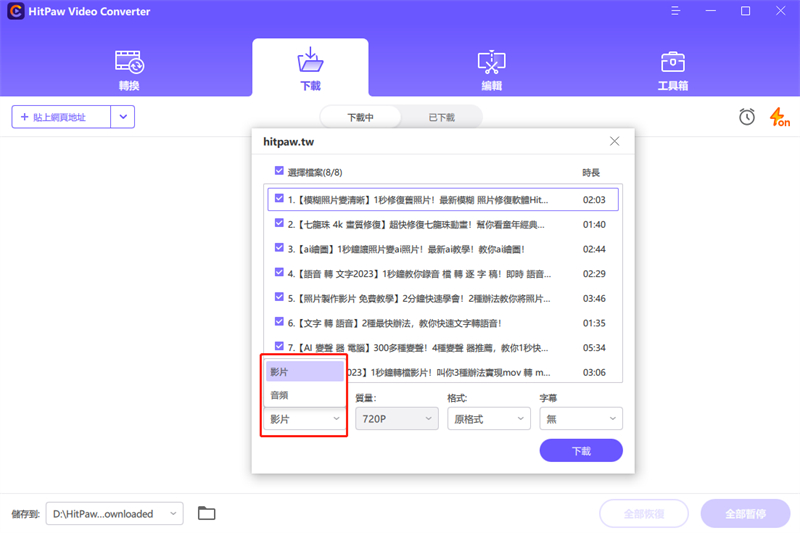Select video title 6 文字轉語音 row

pos(443,323)
